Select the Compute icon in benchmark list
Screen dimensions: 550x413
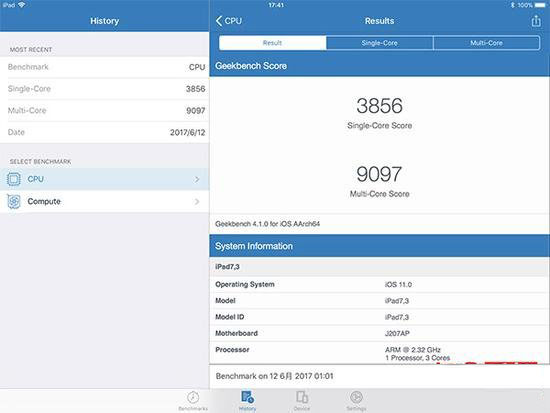click(14, 201)
